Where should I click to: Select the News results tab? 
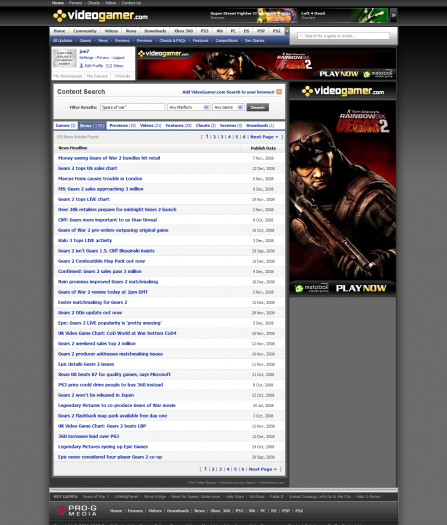[x=91, y=126]
